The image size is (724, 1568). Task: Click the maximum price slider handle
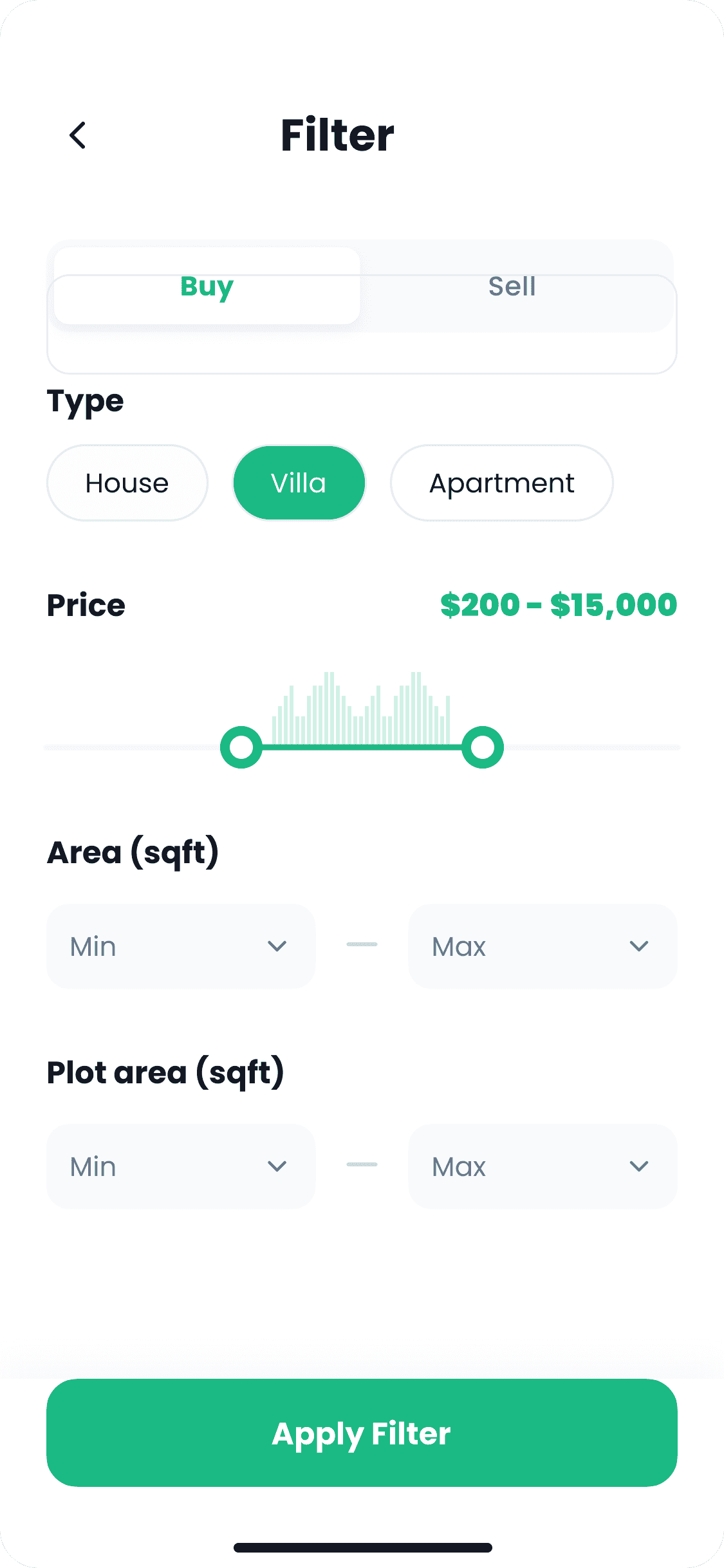click(x=483, y=747)
